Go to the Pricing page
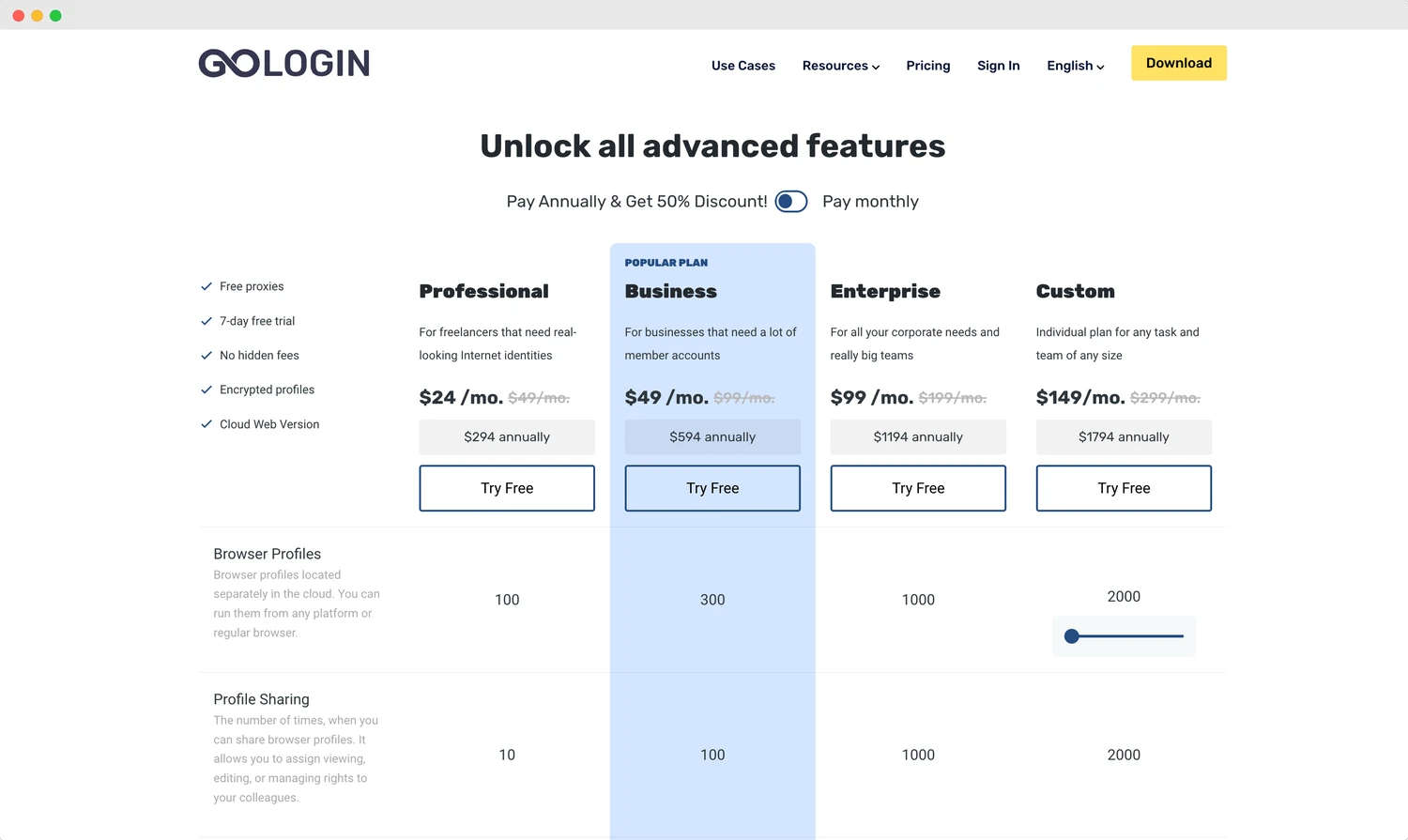This screenshot has height=840, width=1408. tap(928, 66)
